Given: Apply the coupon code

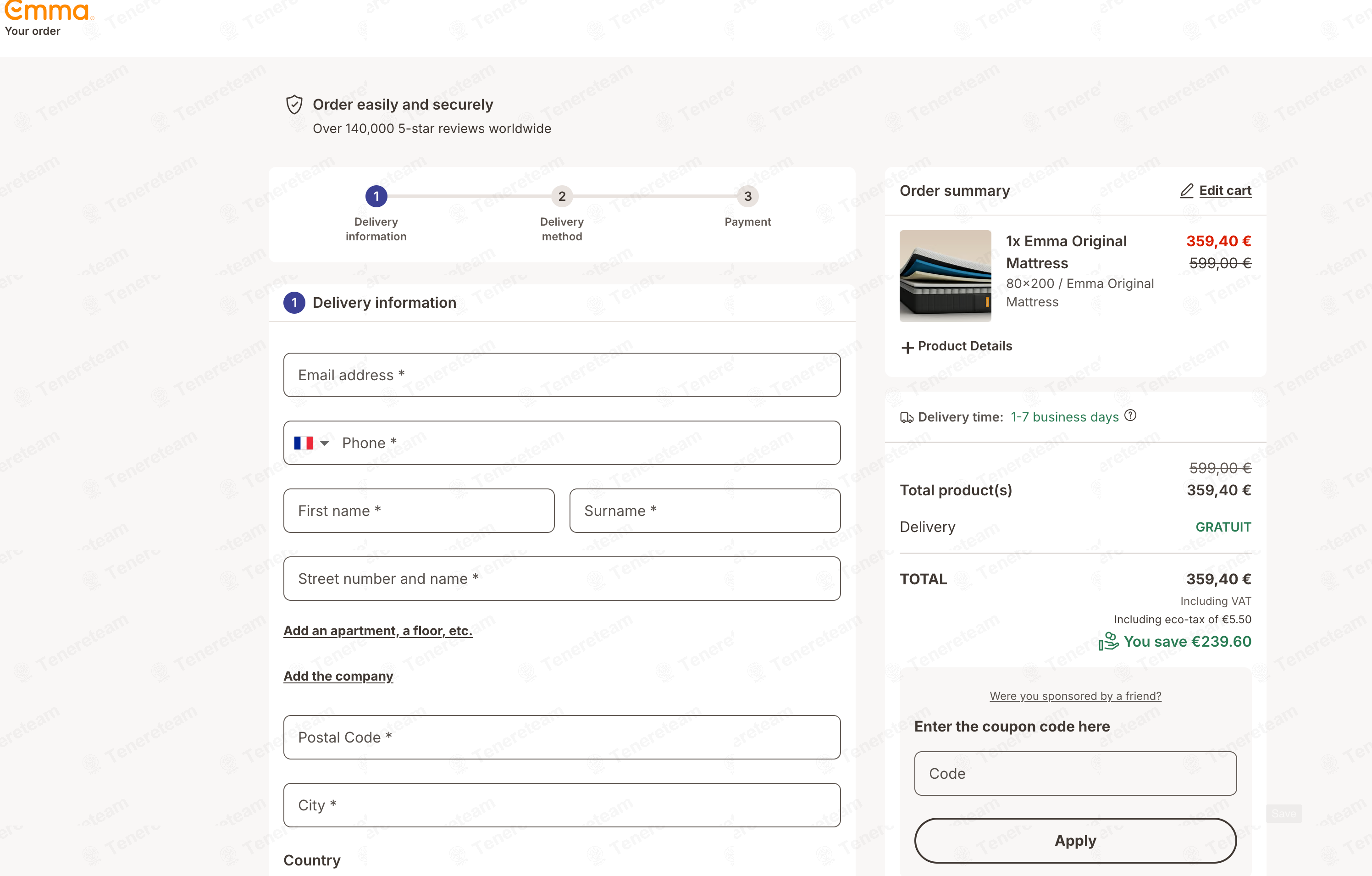Looking at the screenshot, I should pyautogui.click(x=1075, y=840).
